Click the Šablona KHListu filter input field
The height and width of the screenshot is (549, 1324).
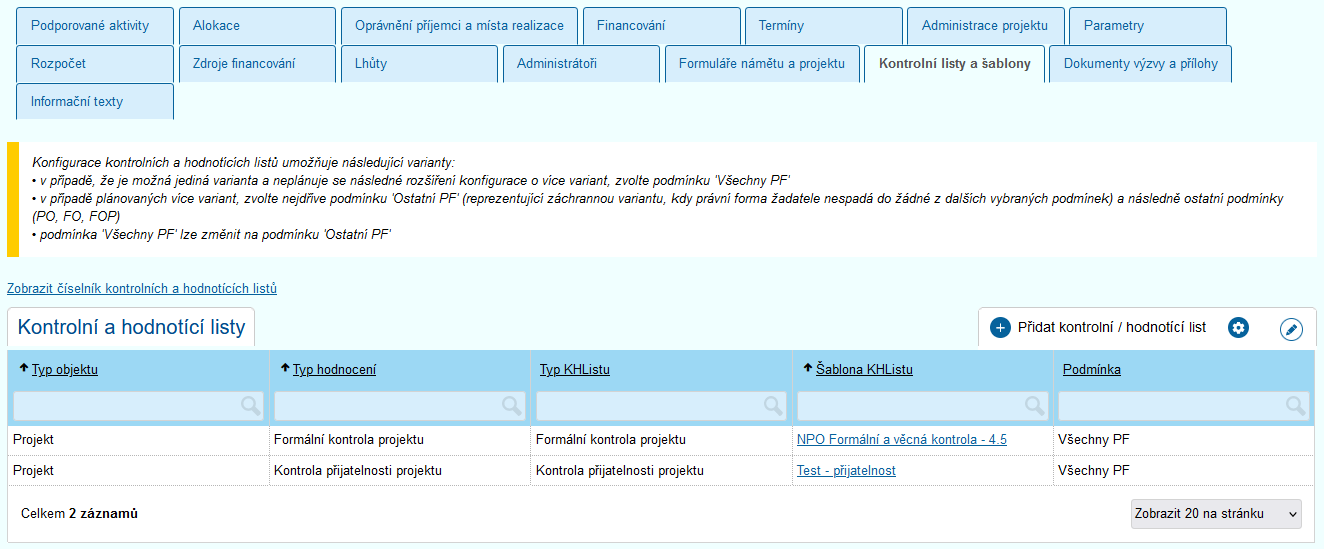(x=910, y=405)
